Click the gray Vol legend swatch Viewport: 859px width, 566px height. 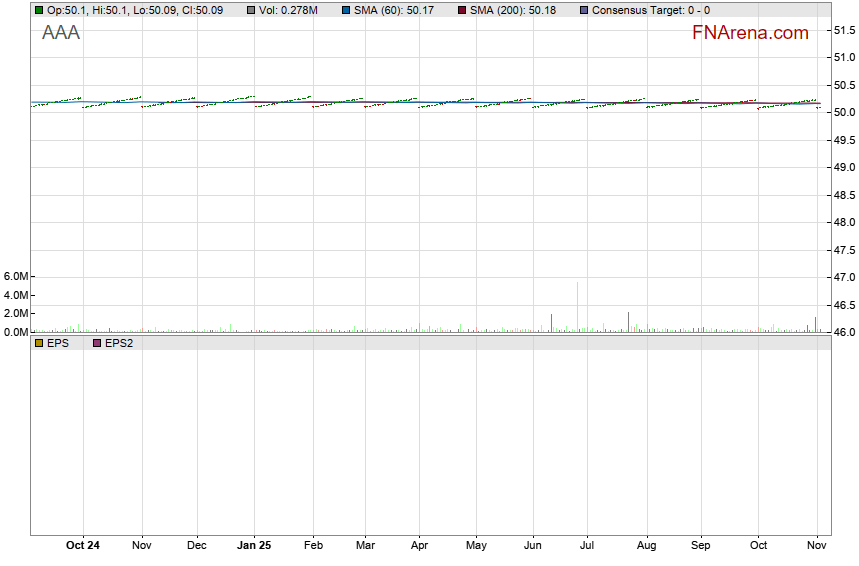251,10
